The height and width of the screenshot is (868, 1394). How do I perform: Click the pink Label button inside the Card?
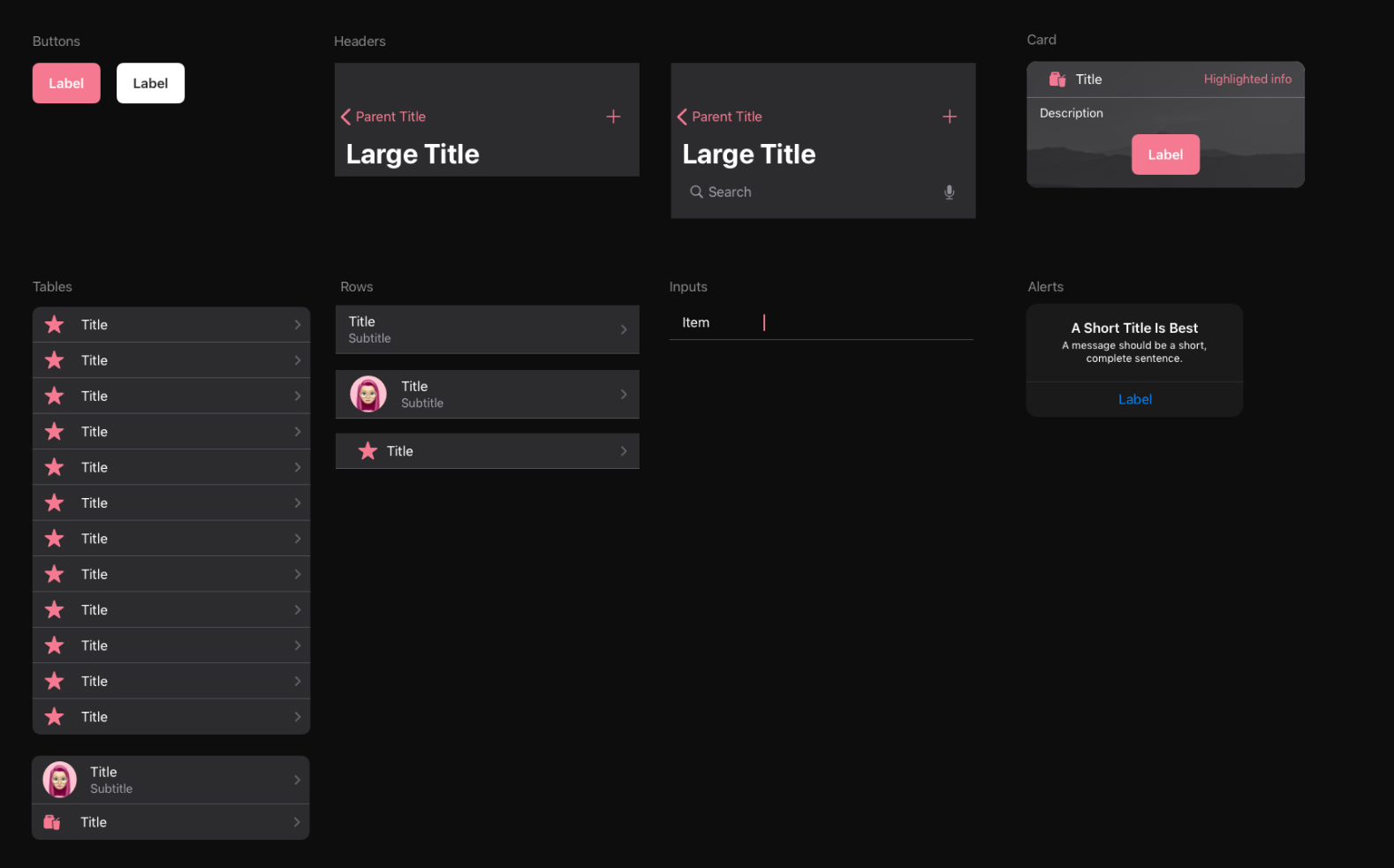[x=1165, y=155]
